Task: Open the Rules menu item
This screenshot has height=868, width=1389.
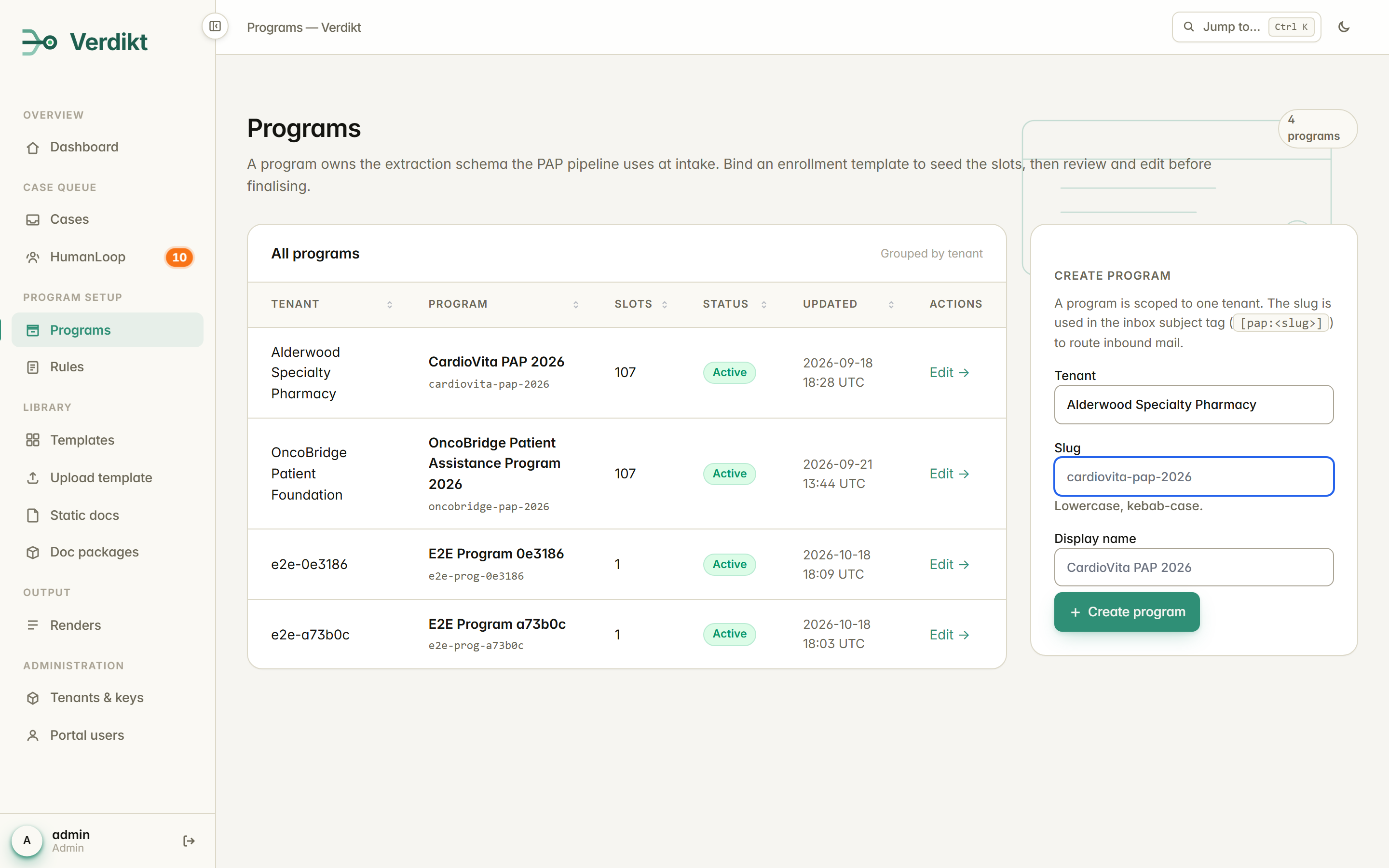Action: coord(108,367)
